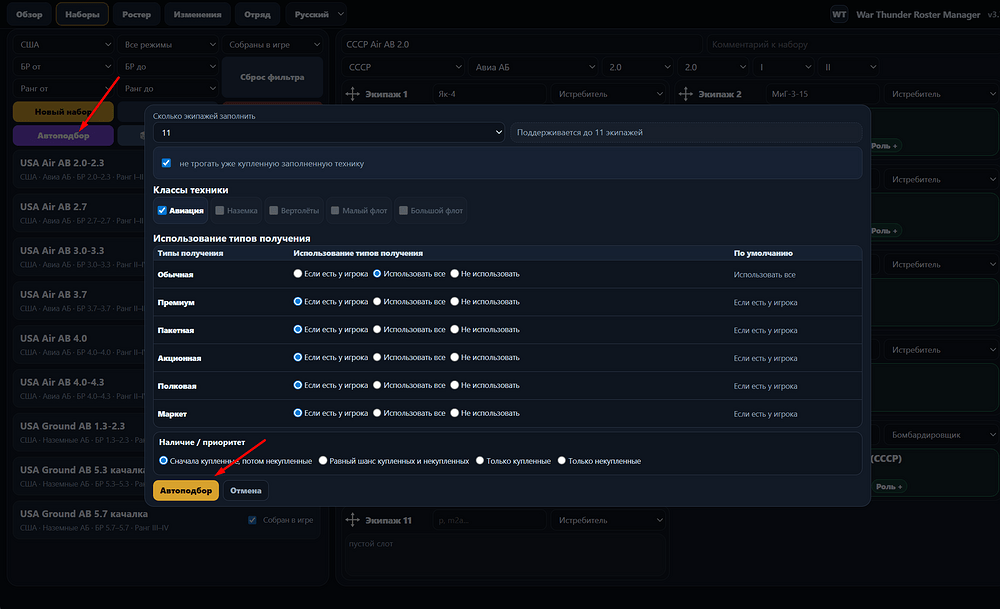Select 'Не использовать' for Пакетная
This screenshot has width=1000, height=609.
tap(455, 330)
